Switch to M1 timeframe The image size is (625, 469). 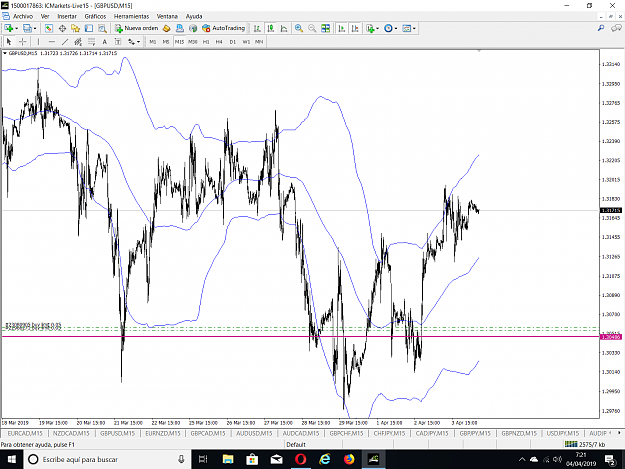click(153, 41)
